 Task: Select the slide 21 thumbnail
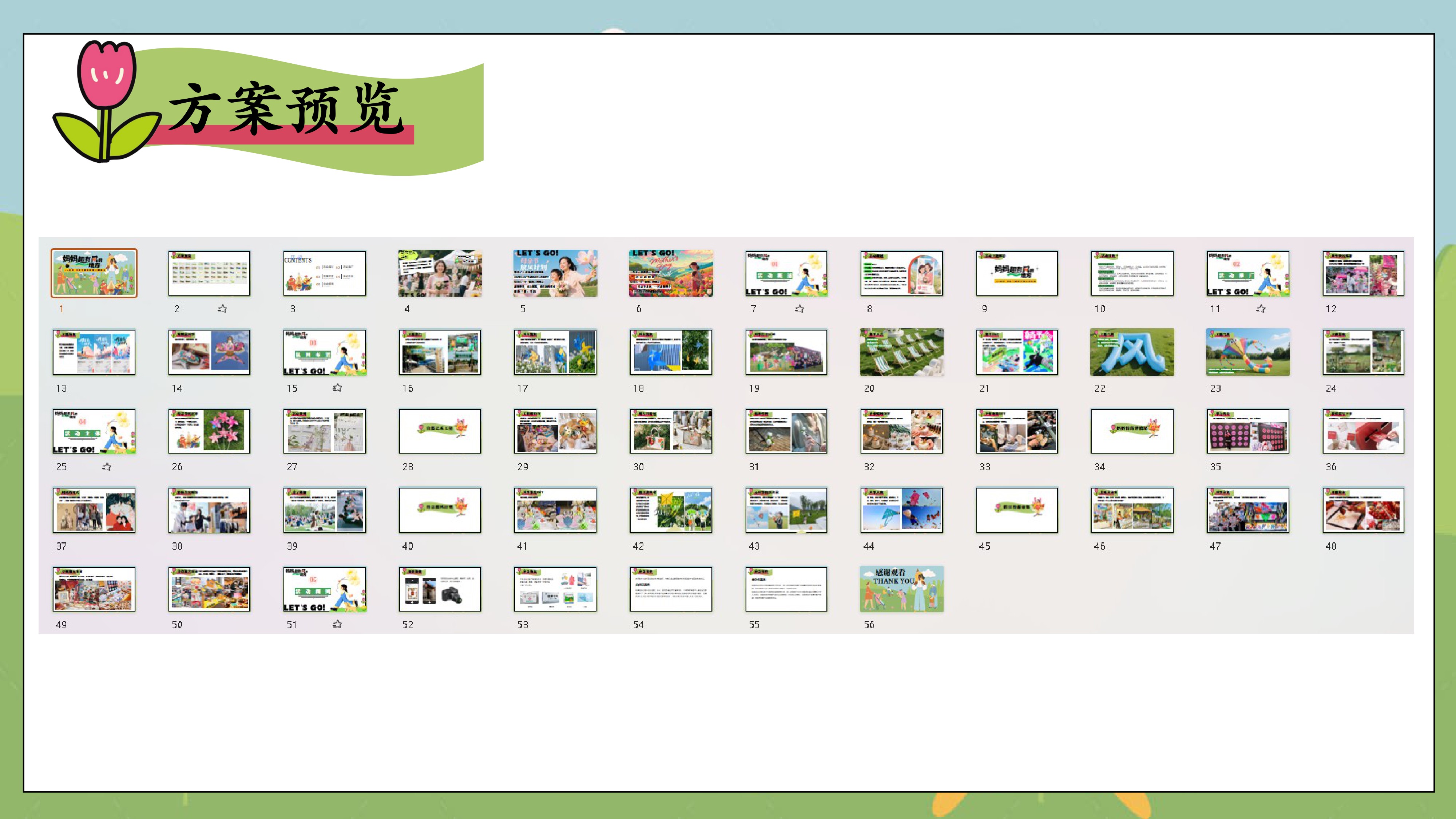(x=1017, y=352)
